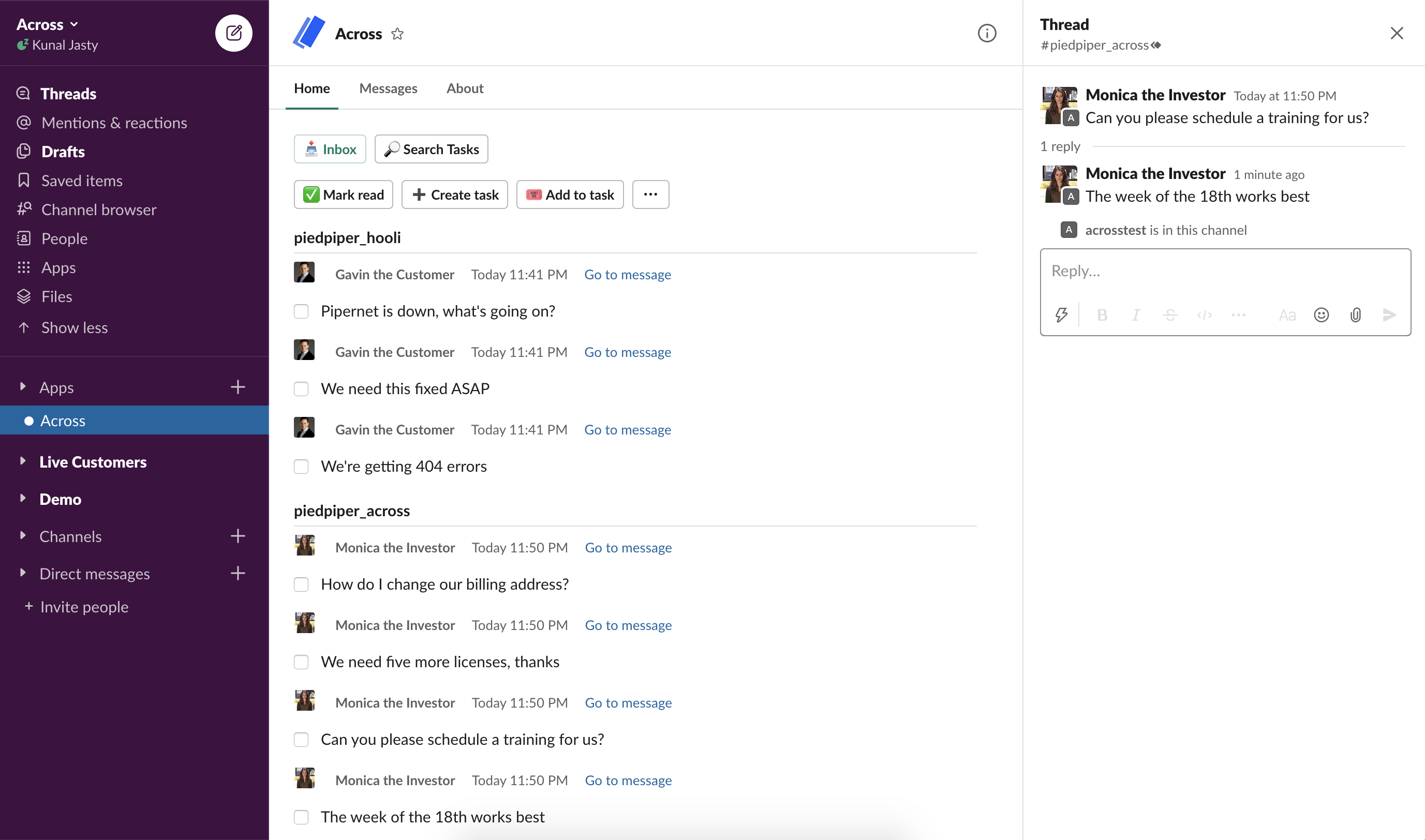
Task: Click the Create task button
Action: pos(455,194)
